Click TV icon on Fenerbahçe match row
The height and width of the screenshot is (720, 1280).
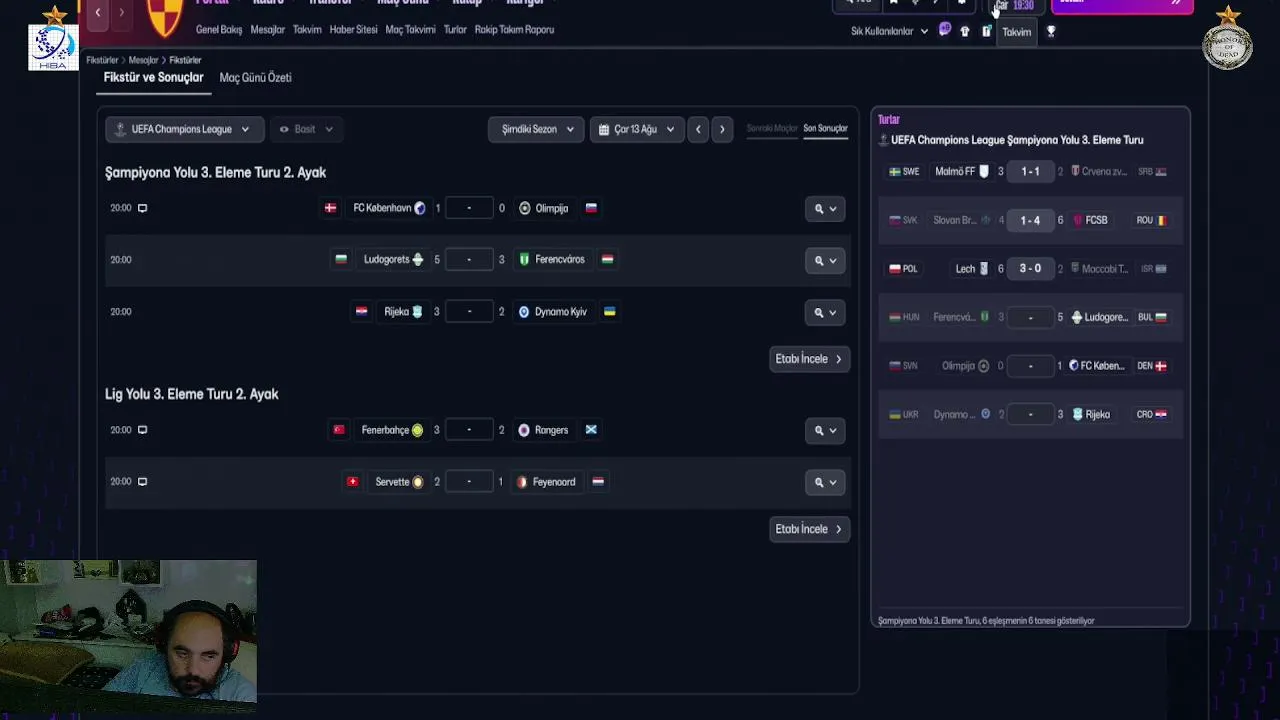142,430
